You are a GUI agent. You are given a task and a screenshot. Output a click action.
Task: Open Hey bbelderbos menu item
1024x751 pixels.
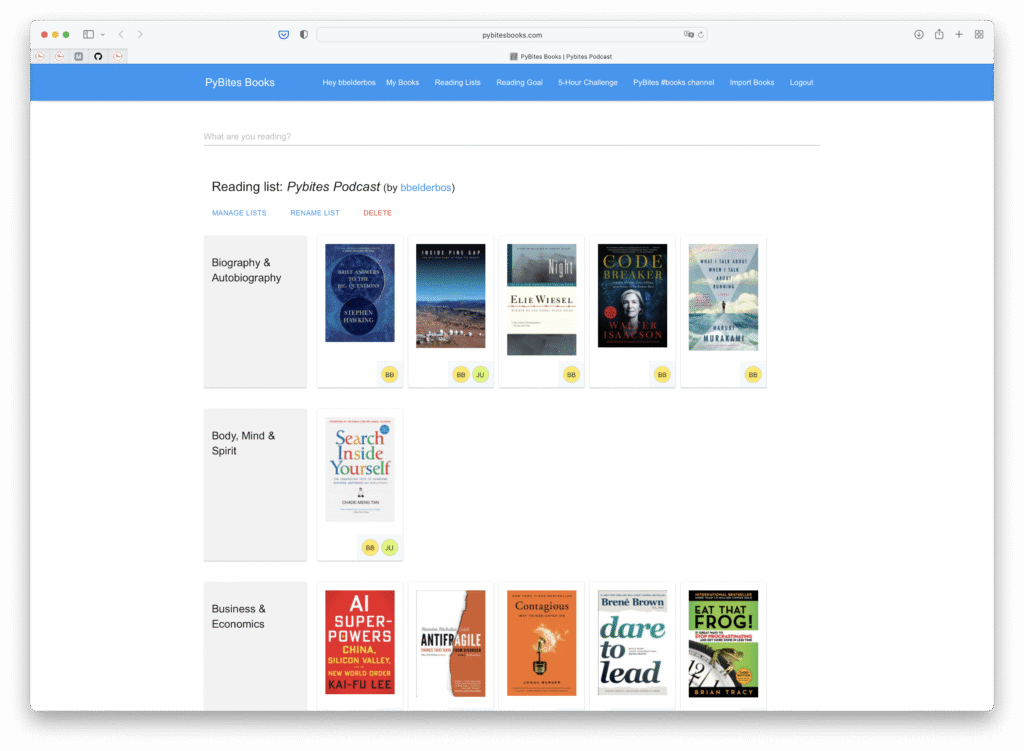[349, 83]
